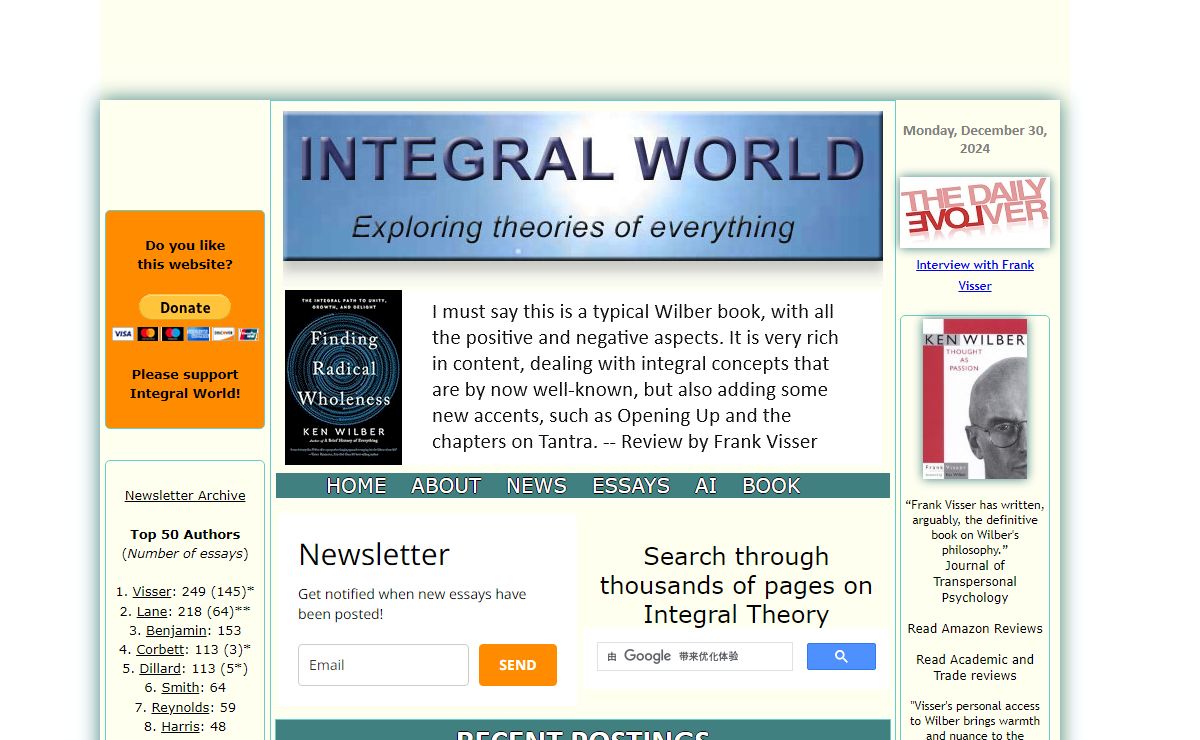The image size is (1200, 740).
Task: Open author Benjamin's essays link
Action: tap(176, 631)
